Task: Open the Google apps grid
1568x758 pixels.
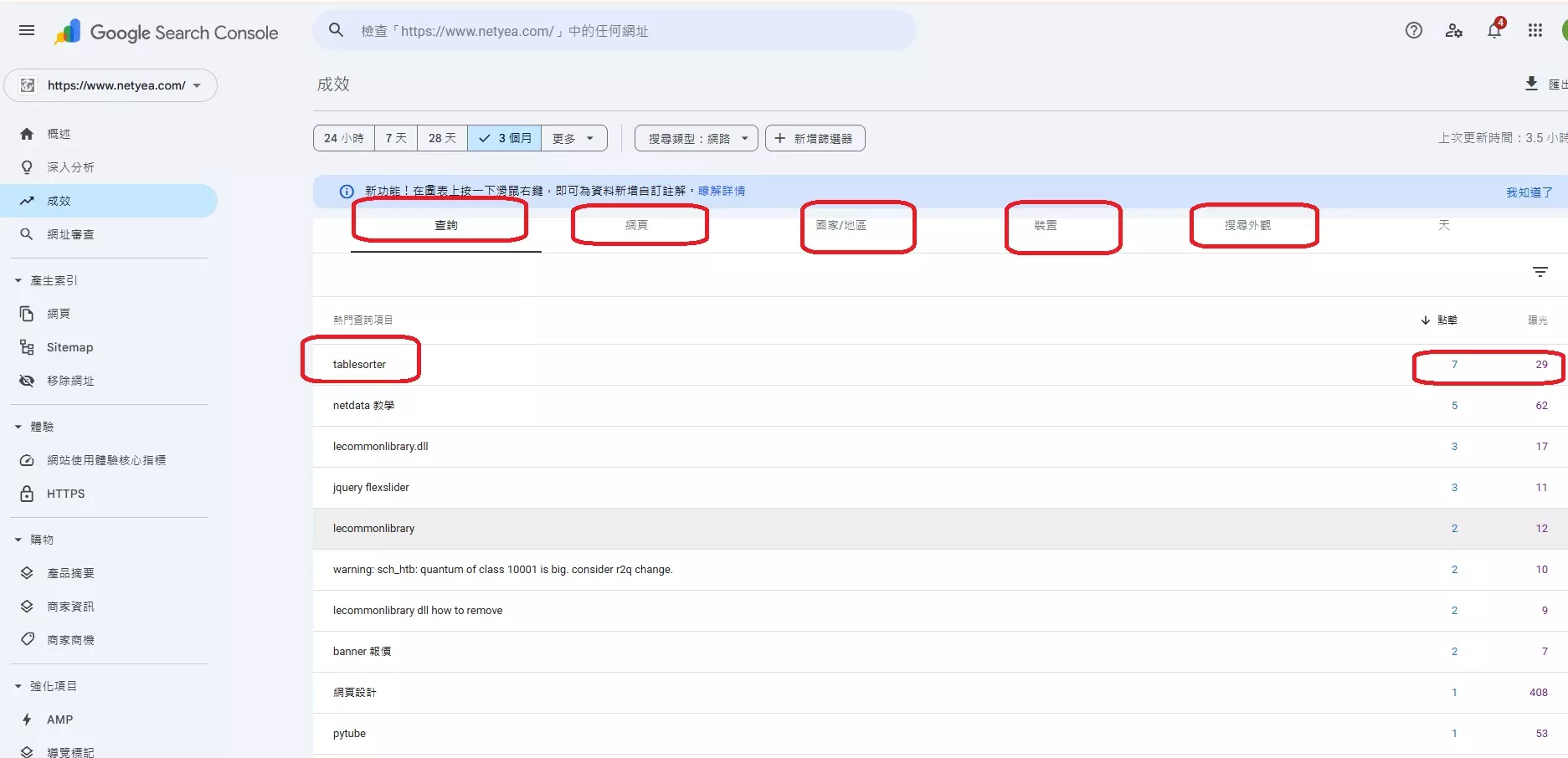Action: pyautogui.click(x=1535, y=30)
